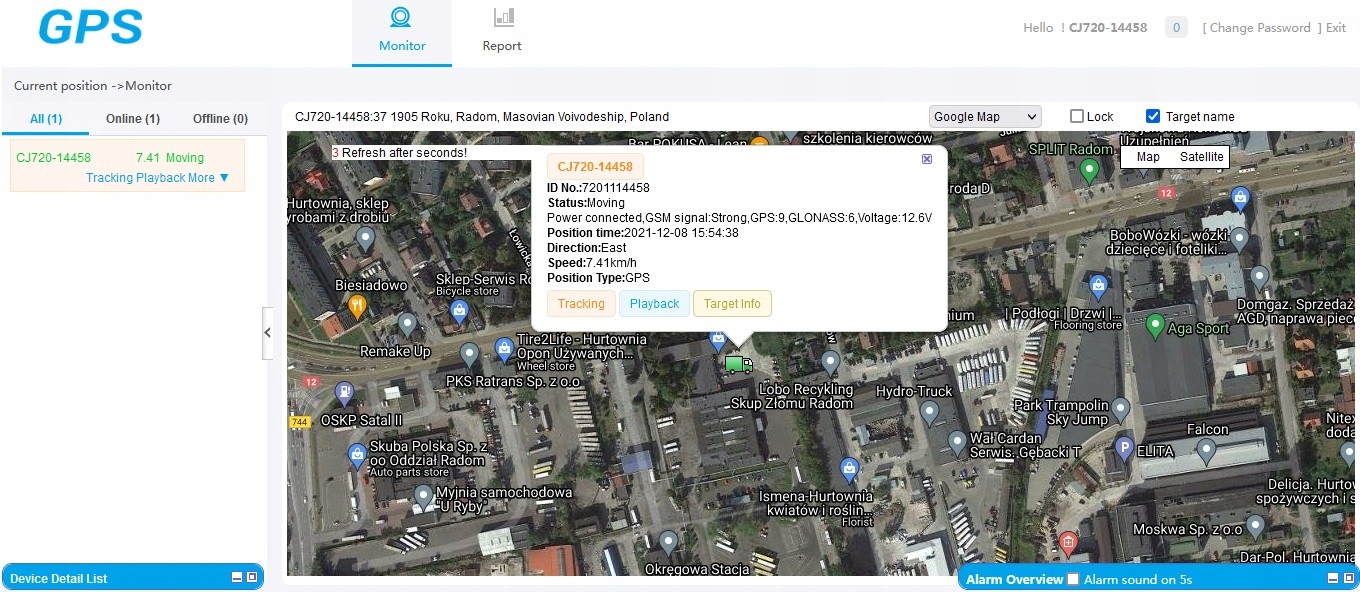Click the Sklep-Serwis bicycle store pin
This screenshot has width=1360, height=592.
pyautogui.click(x=459, y=312)
